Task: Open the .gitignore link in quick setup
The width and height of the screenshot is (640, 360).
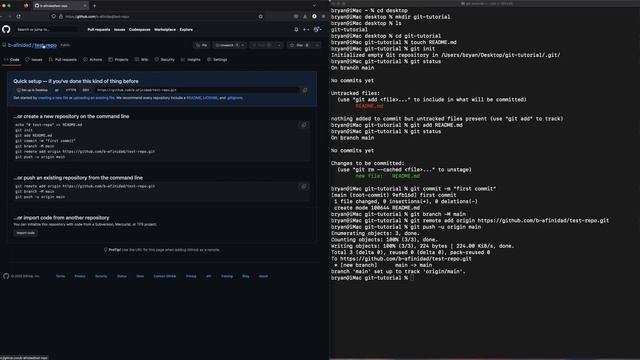Action: [235, 98]
